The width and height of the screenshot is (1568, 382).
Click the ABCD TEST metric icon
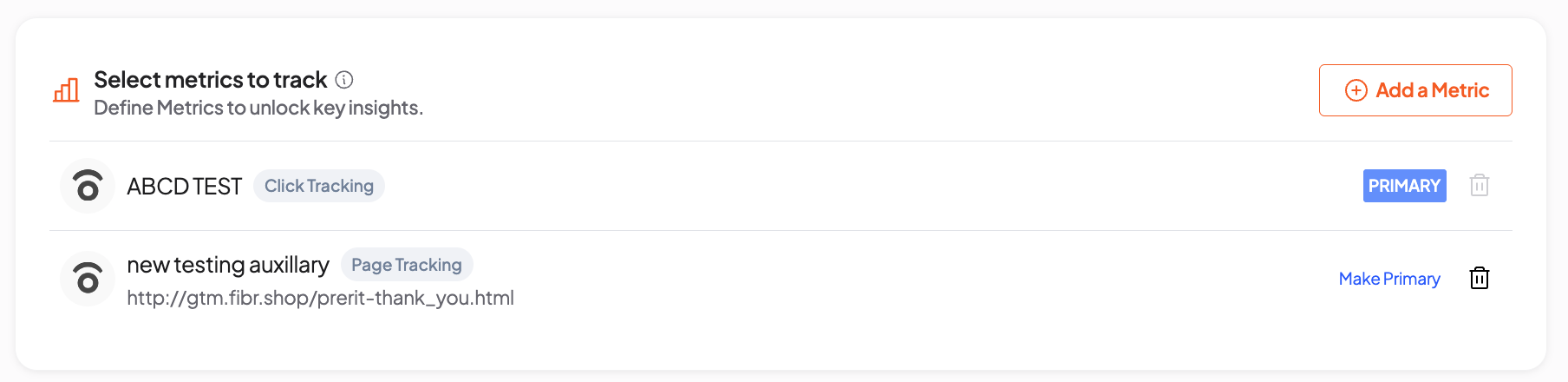[x=88, y=186]
